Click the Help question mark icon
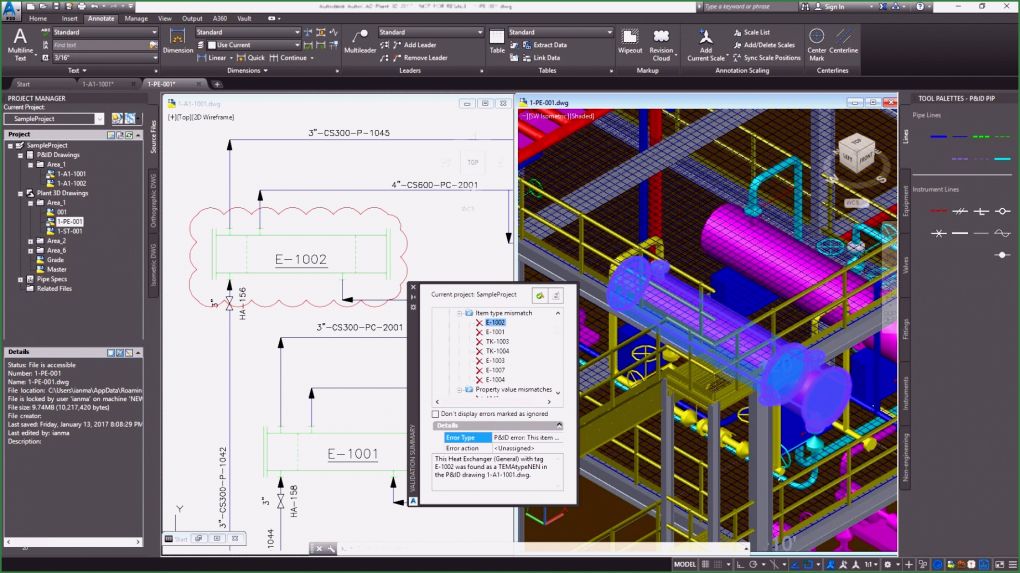The height and width of the screenshot is (573, 1020). [920, 7]
